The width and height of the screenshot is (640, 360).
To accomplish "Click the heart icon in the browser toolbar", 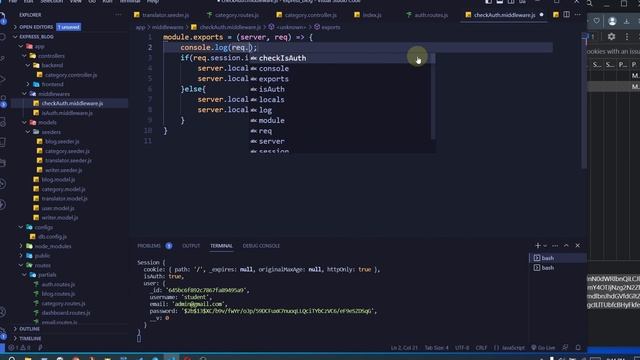I will [596, 21].
